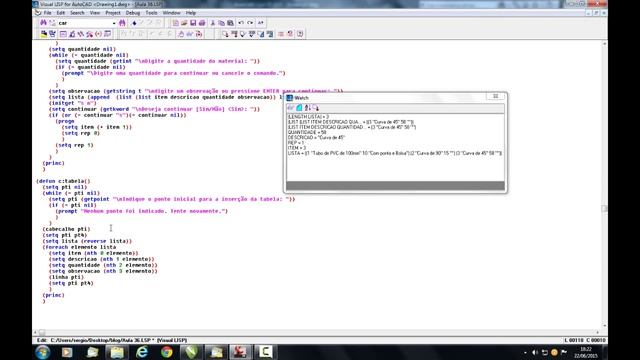Open the Watch Window toolbar icon
Viewport: 640px width, 360px height.
[107, 34]
